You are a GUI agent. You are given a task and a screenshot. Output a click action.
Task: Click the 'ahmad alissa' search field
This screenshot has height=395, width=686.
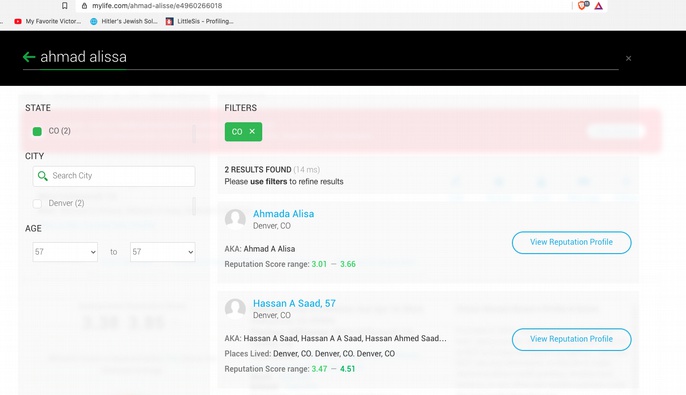321,57
